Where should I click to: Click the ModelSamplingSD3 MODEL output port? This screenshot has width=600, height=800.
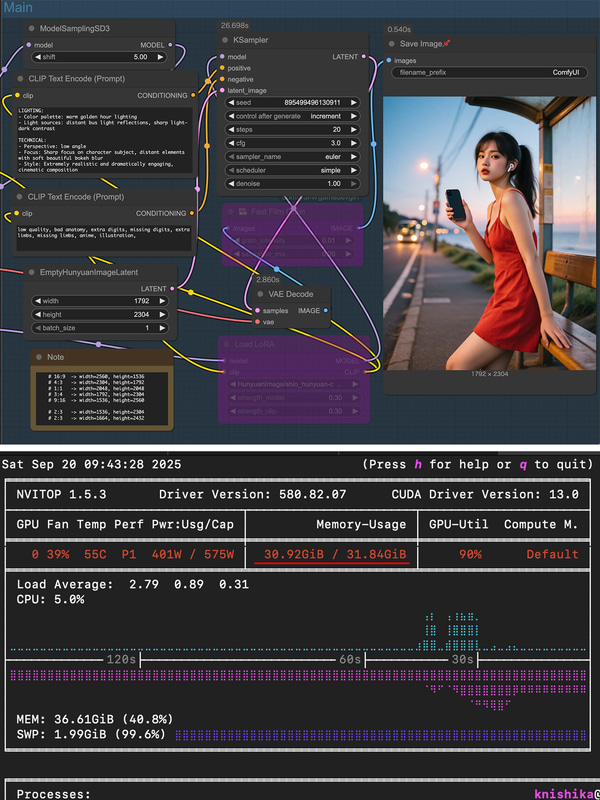(x=170, y=45)
